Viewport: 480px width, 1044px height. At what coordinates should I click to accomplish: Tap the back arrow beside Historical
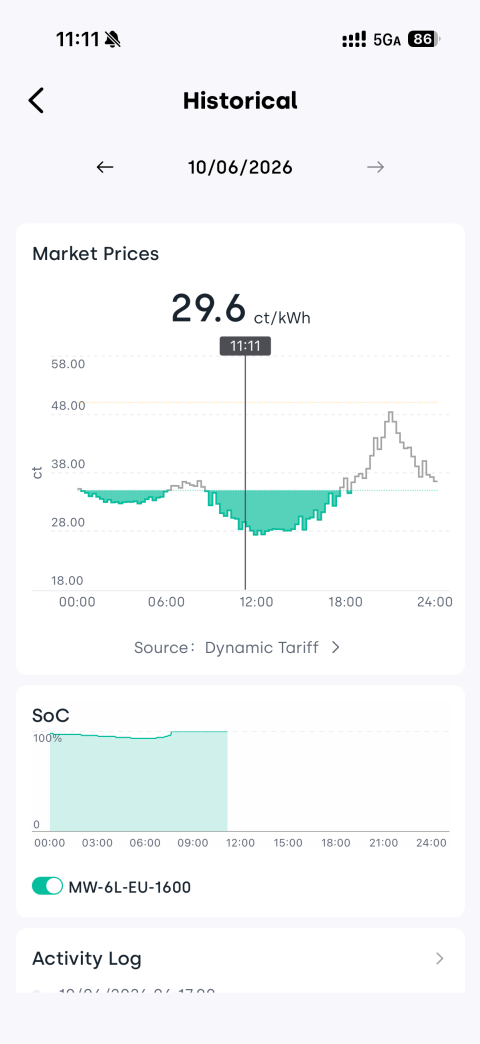pyautogui.click(x=36, y=101)
